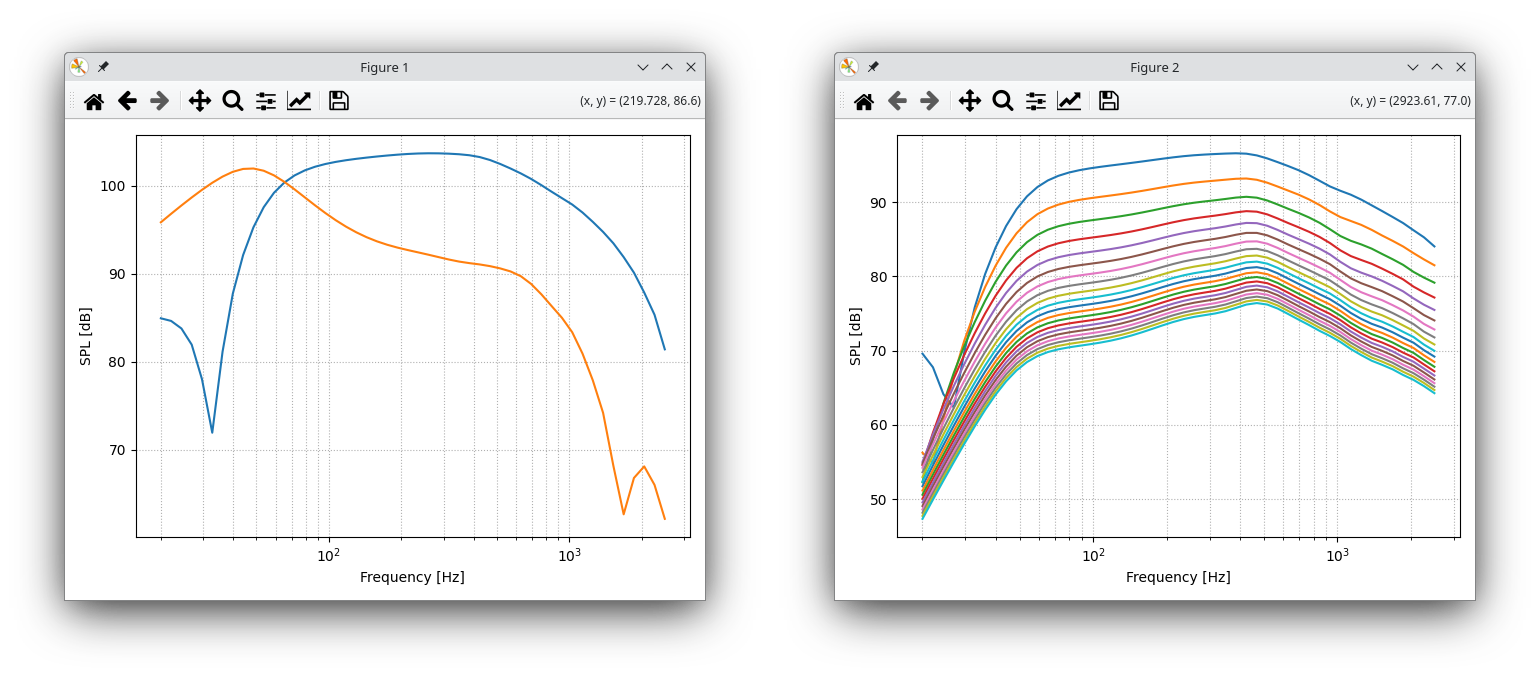The image size is (1540, 677).
Task: Close the Figure 1 window
Action: (x=691, y=67)
